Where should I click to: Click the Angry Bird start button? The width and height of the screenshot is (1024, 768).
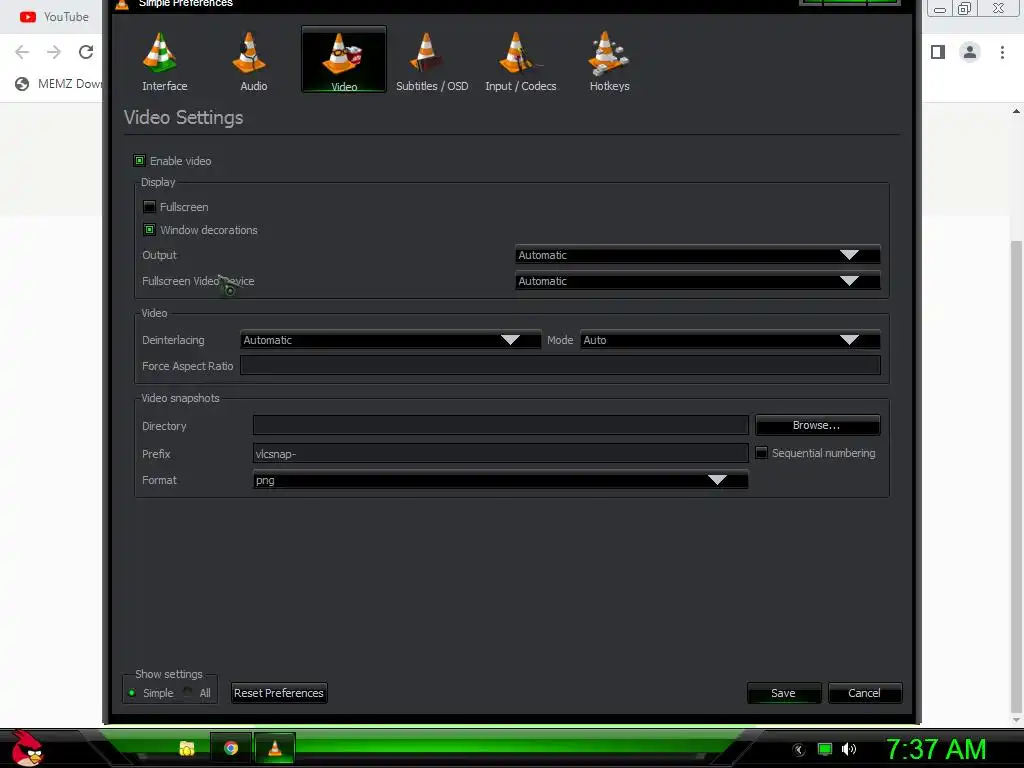27,748
